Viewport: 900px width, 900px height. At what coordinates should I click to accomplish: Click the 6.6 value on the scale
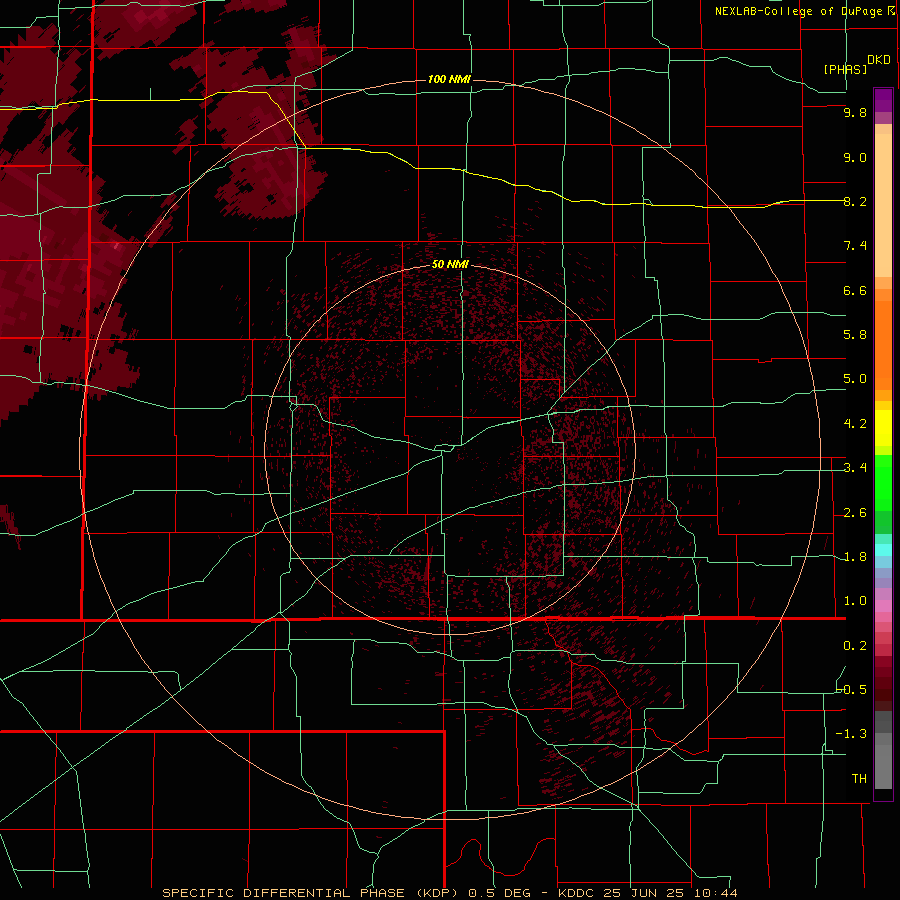pos(855,291)
